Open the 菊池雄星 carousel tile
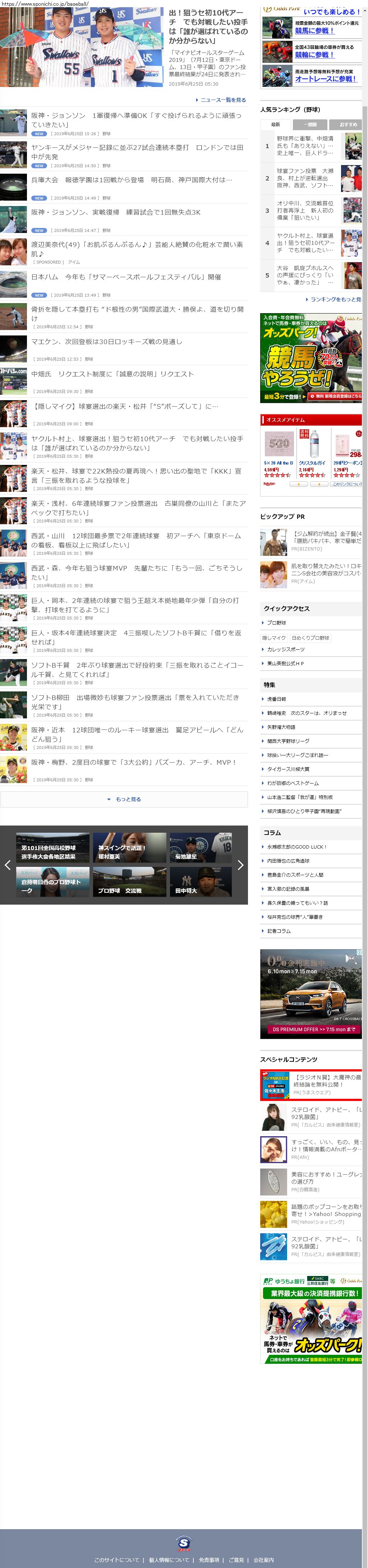 click(201, 847)
